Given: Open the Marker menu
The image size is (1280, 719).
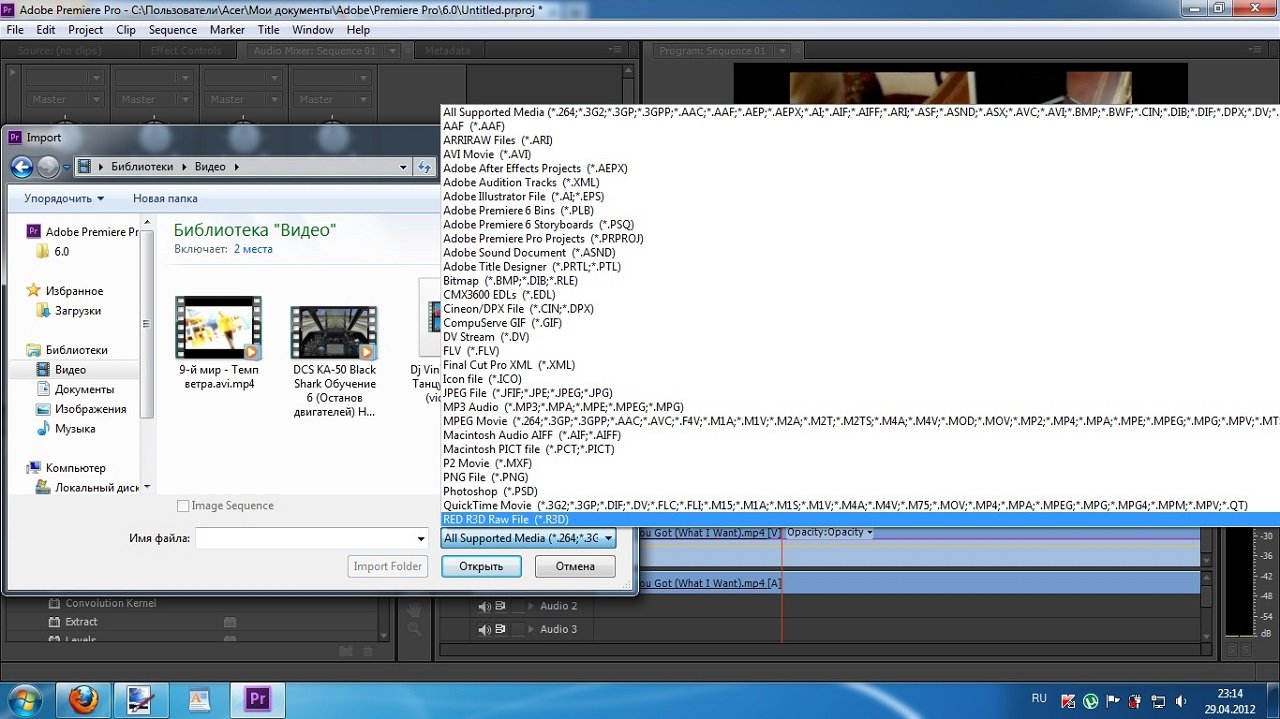Looking at the screenshot, I should [x=227, y=30].
